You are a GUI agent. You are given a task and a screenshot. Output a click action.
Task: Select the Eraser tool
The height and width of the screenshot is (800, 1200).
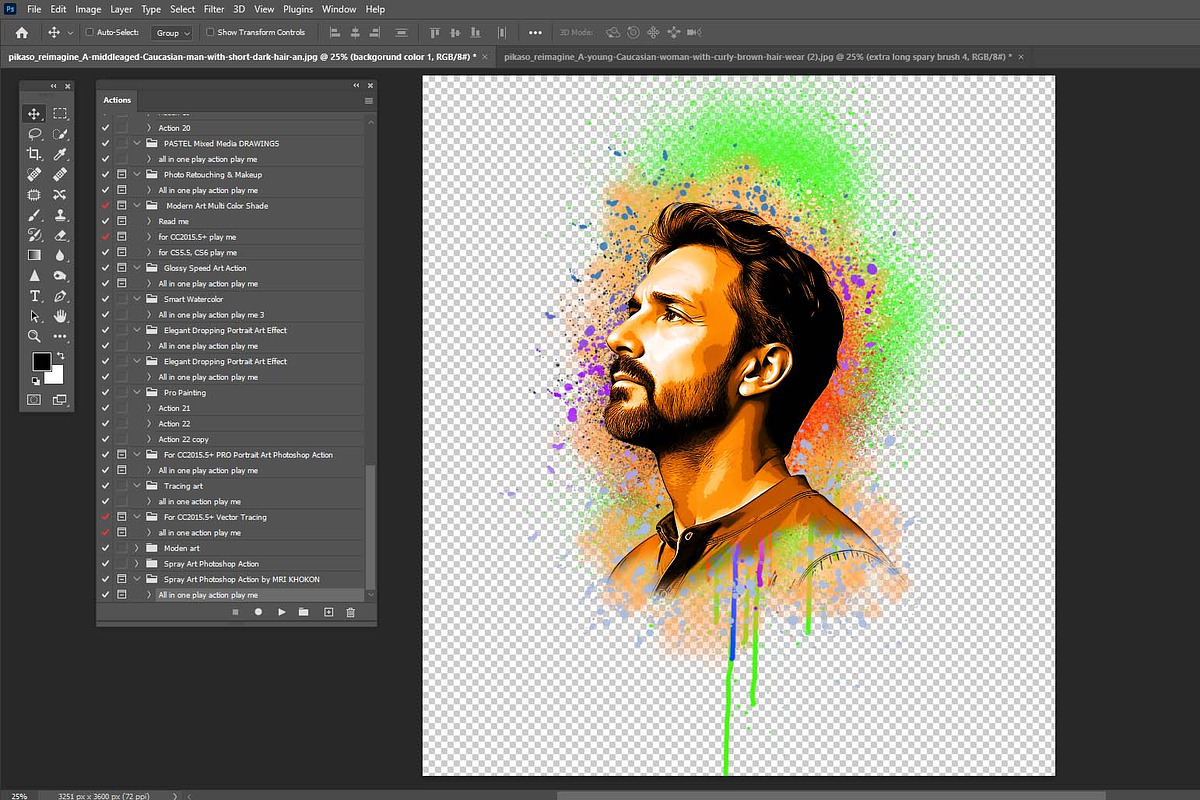pos(60,235)
